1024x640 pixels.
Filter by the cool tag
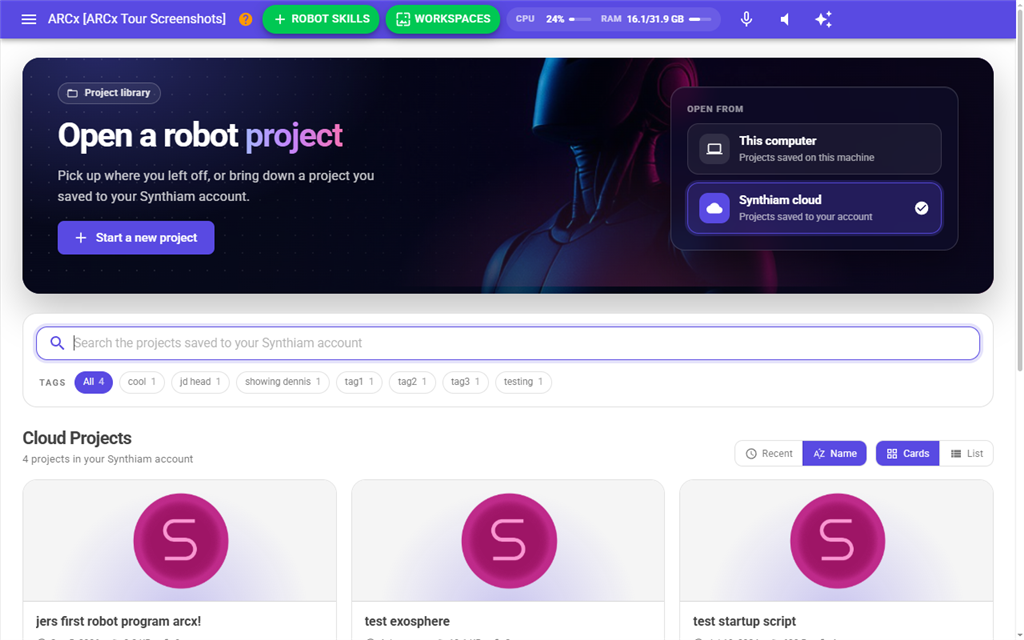click(x=142, y=382)
